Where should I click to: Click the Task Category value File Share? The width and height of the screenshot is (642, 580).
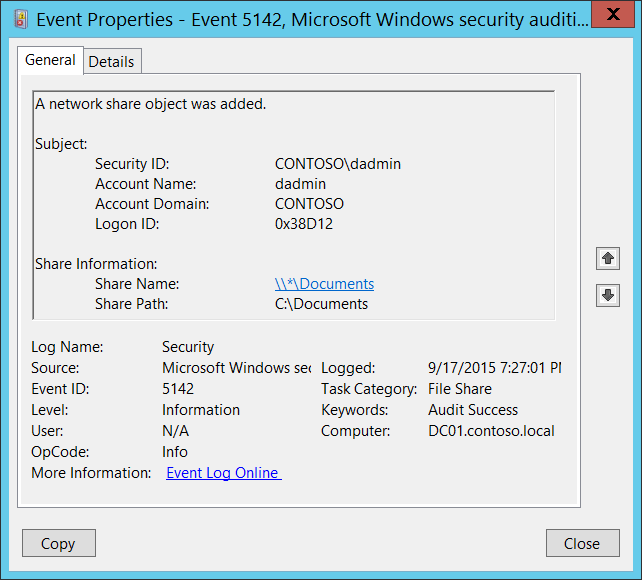pos(460,389)
